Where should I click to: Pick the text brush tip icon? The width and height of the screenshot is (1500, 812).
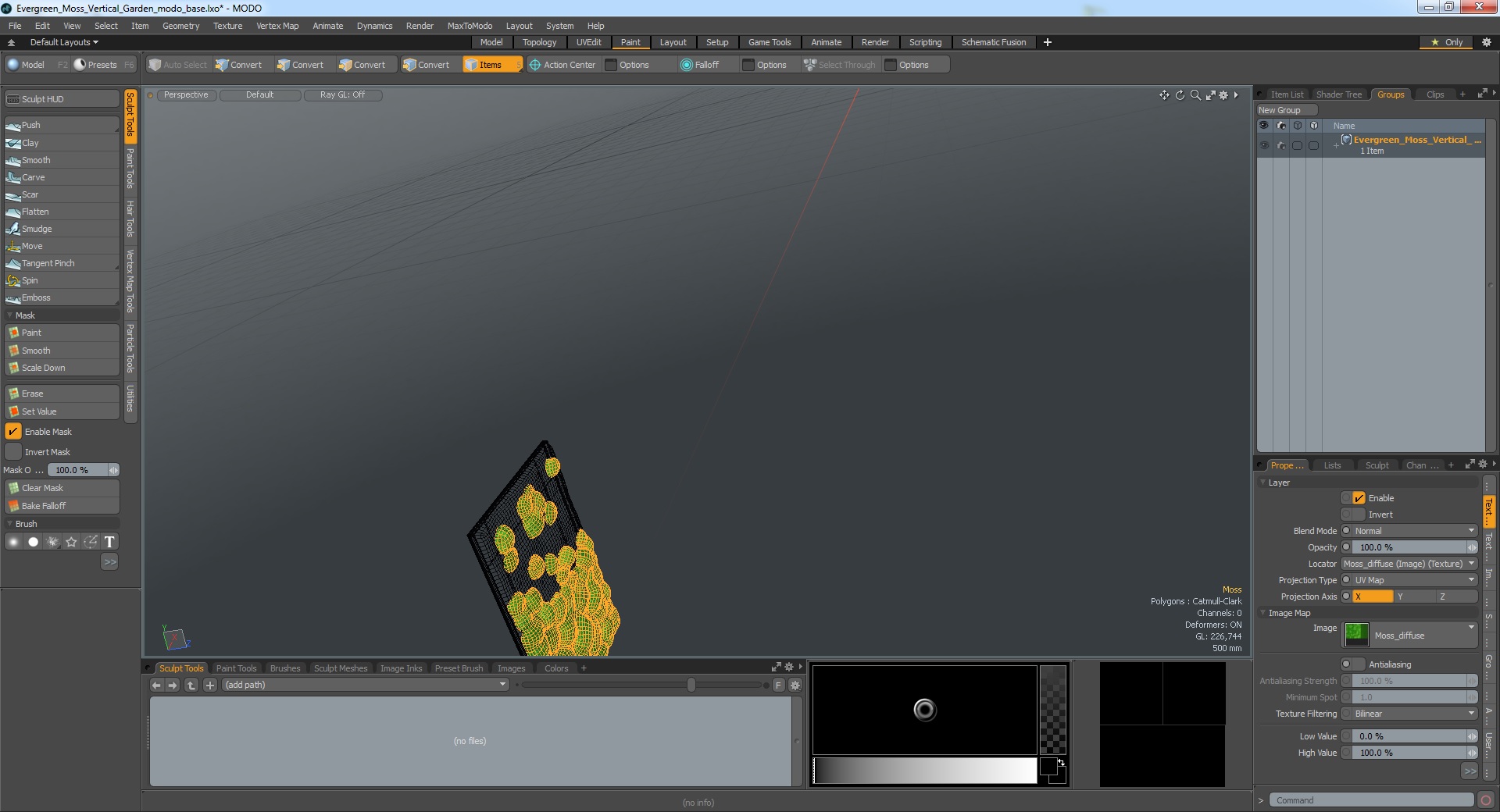pos(109,542)
